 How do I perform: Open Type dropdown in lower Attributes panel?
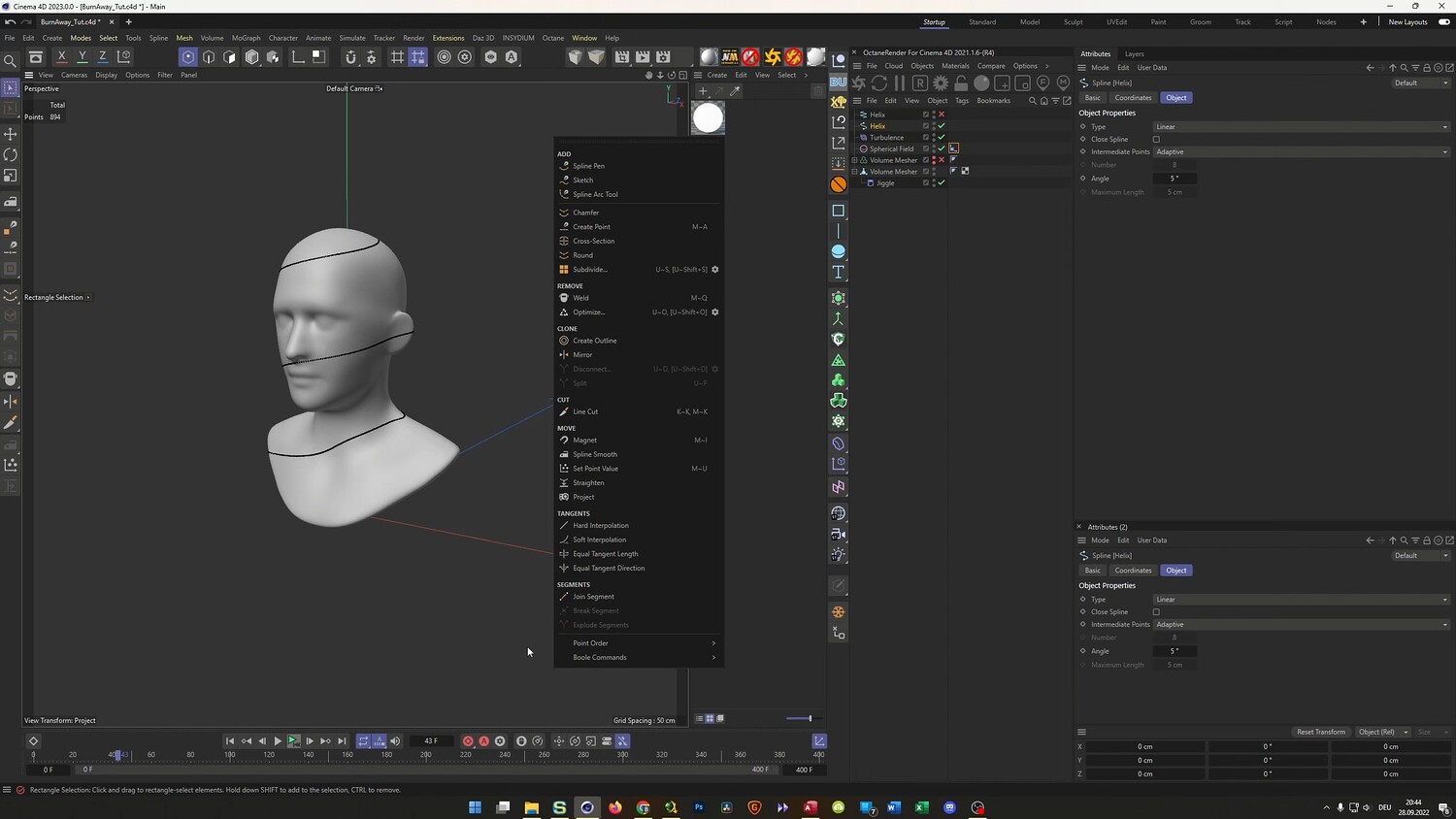point(1302,600)
